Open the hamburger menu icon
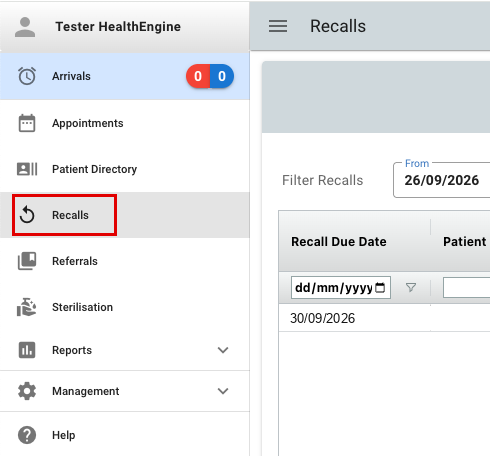The width and height of the screenshot is (490, 456). [x=278, y=26]
